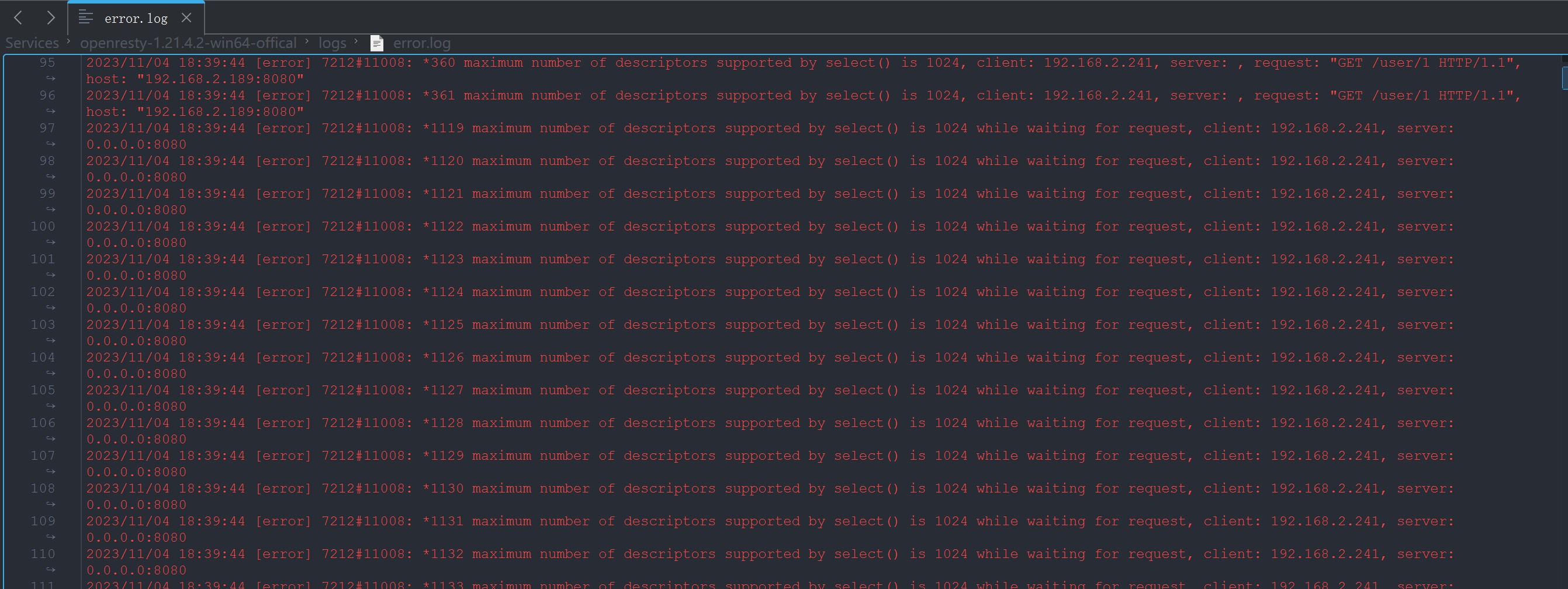Screen dimensions: 1568x589
Task: Click the vertical scrollbar thumb at right edge
Action: [x=1564, y=77]
